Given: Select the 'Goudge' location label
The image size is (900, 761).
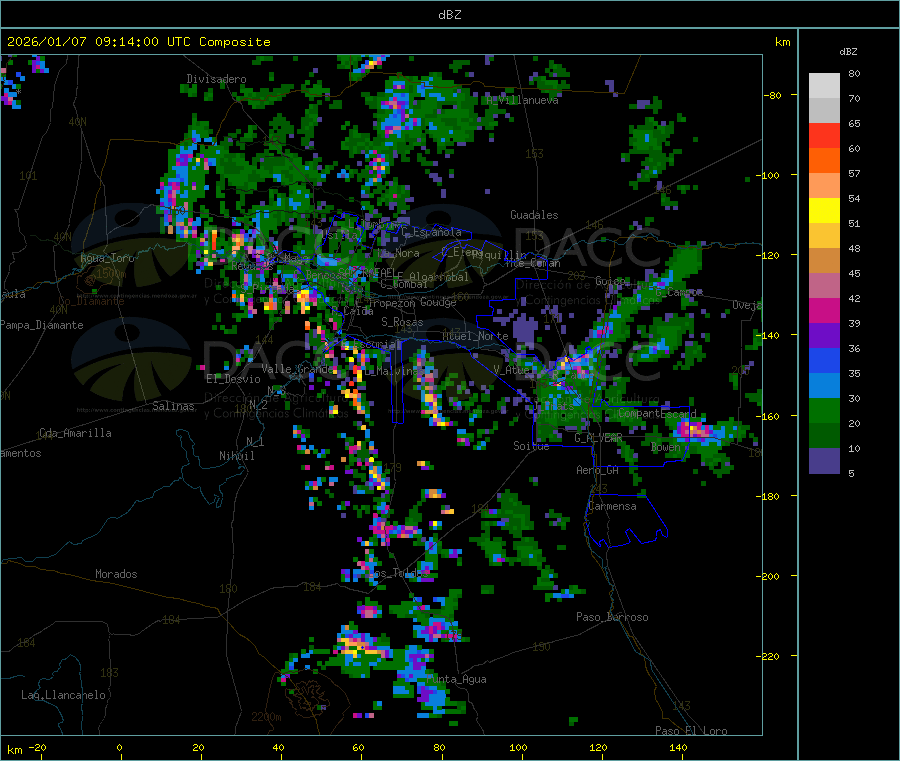Looking at the screenshot, I should (439, 302).
